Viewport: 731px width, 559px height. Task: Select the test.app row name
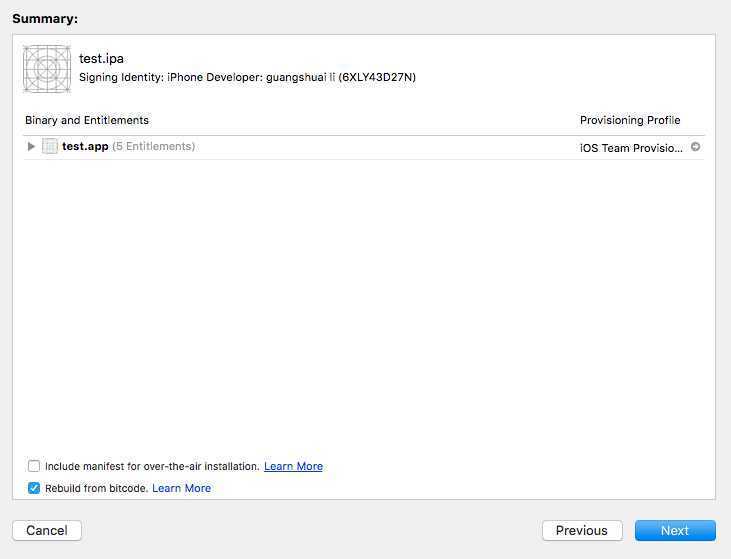click(85, 146)
